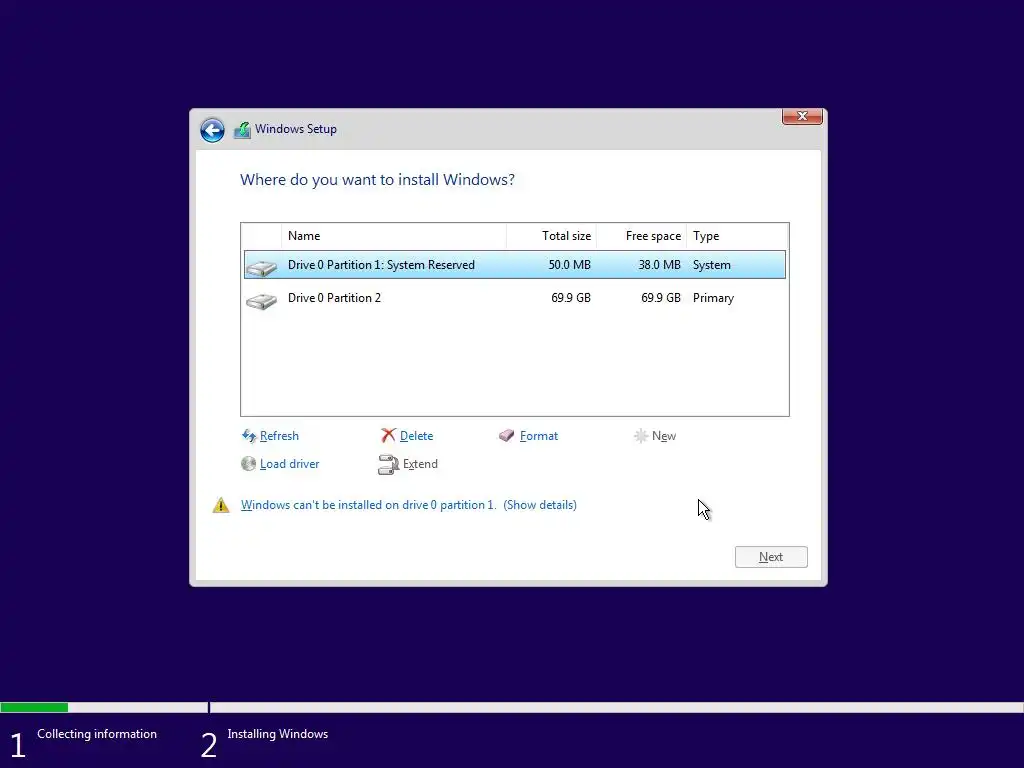Click the disc Load driver icon
Screen dimensions: 1024x768
click(x=248, y=464)
